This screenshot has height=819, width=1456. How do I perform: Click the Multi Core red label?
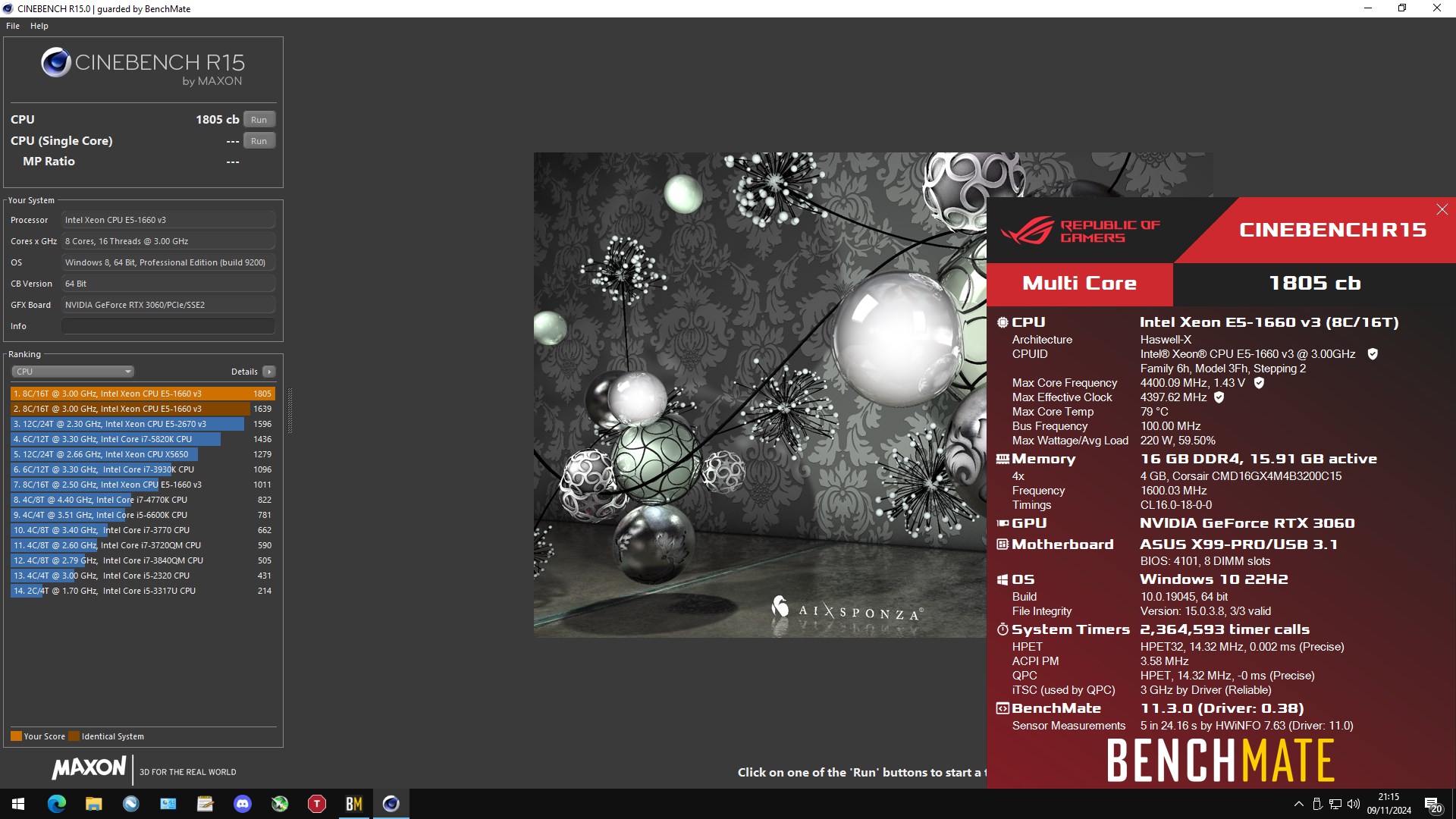point(1079,284)
